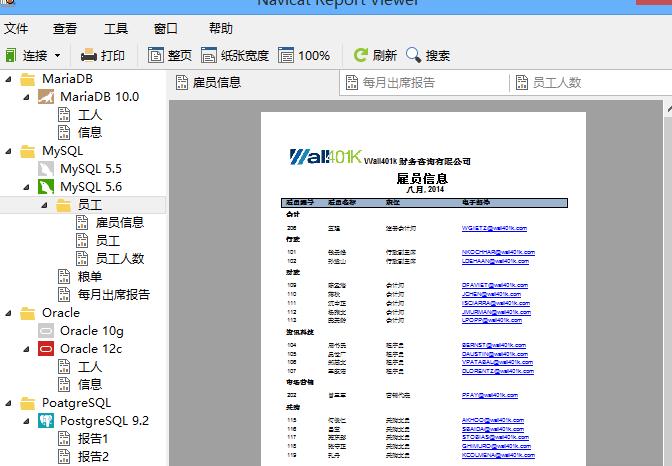Open the NKOCHHAR@wall401k.com email link
The image size is (672, 466).
(498, 253)
